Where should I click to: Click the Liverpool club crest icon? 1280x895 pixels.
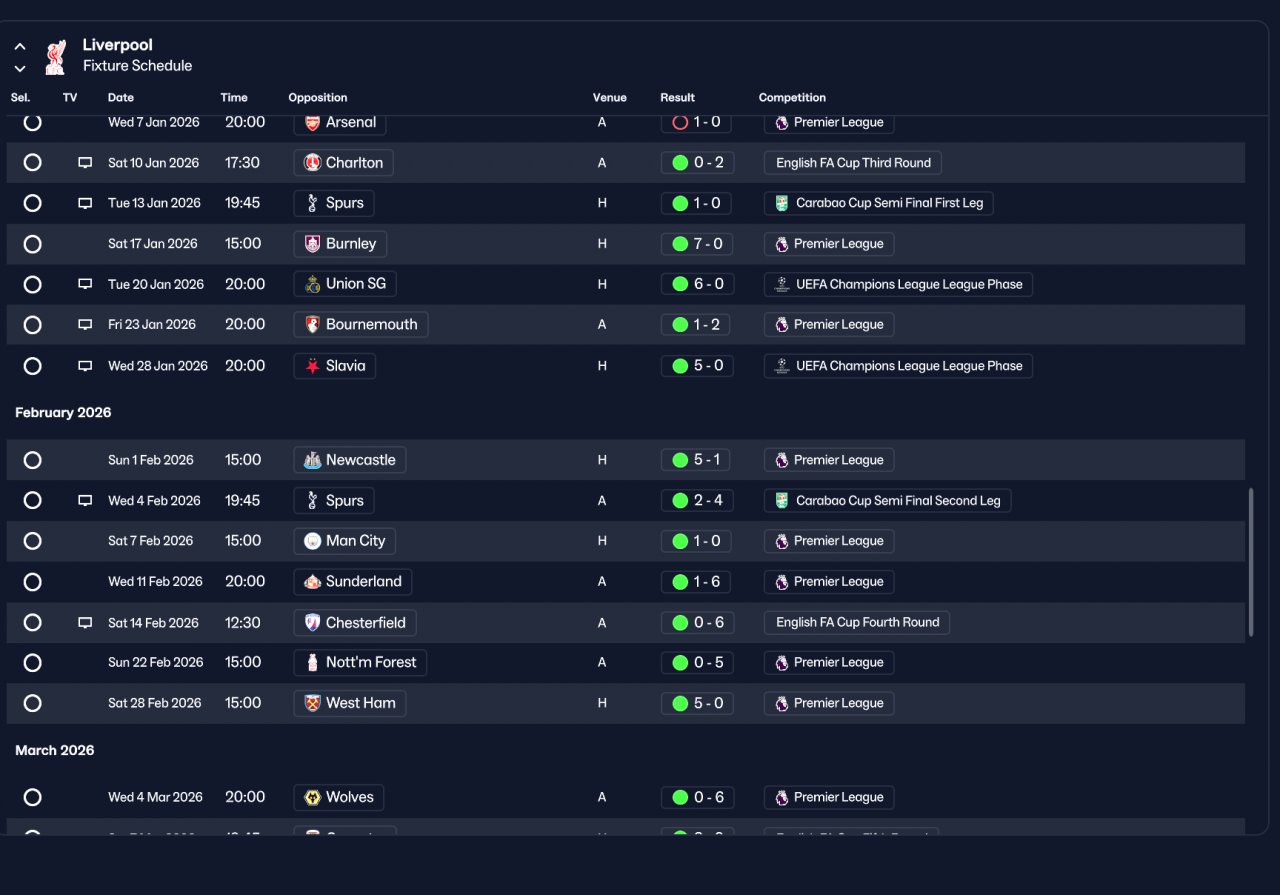(x=55, y=57)
